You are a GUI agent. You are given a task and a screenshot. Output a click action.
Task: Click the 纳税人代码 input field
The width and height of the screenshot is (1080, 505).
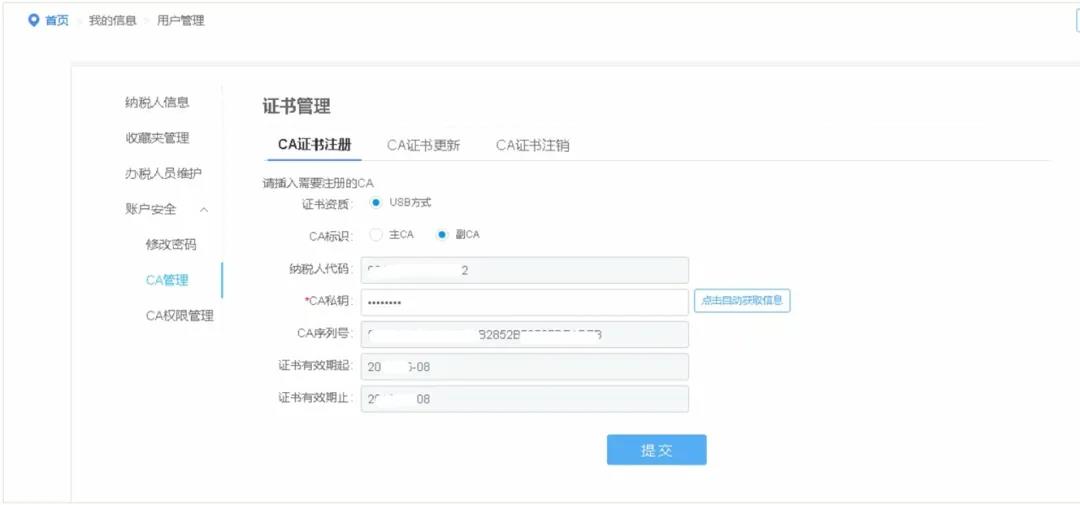524,270
